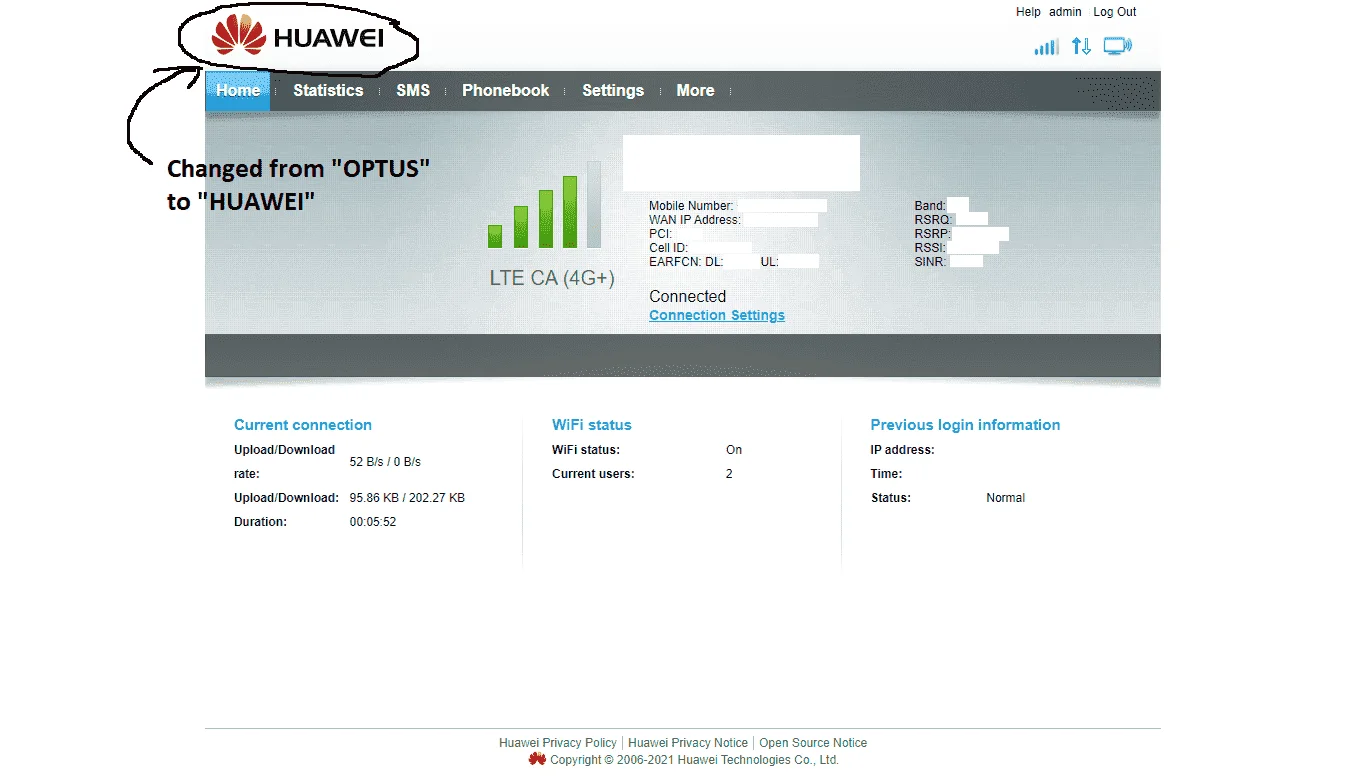Click the Duration label
This screenshot has width=1366, height=778.
point(260,522)
